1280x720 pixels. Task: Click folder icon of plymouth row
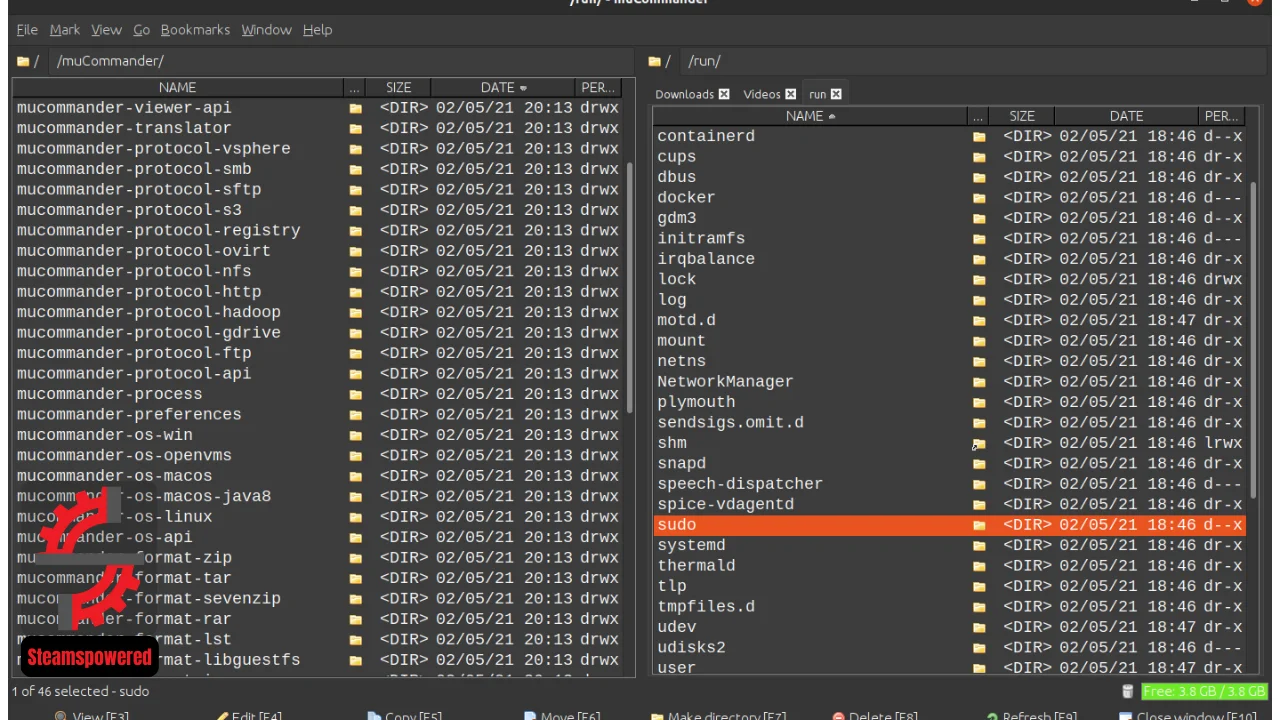[x=979, y=402]
